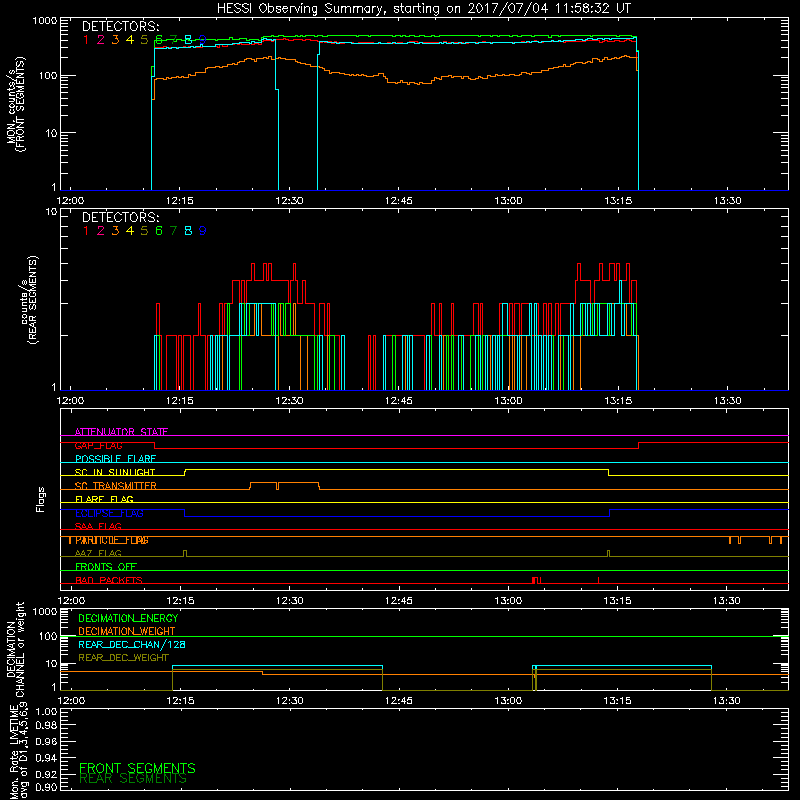
Task: Click 12:30 tick under the decimation plot
Action: pyautogui.click(x=289, y=701)
